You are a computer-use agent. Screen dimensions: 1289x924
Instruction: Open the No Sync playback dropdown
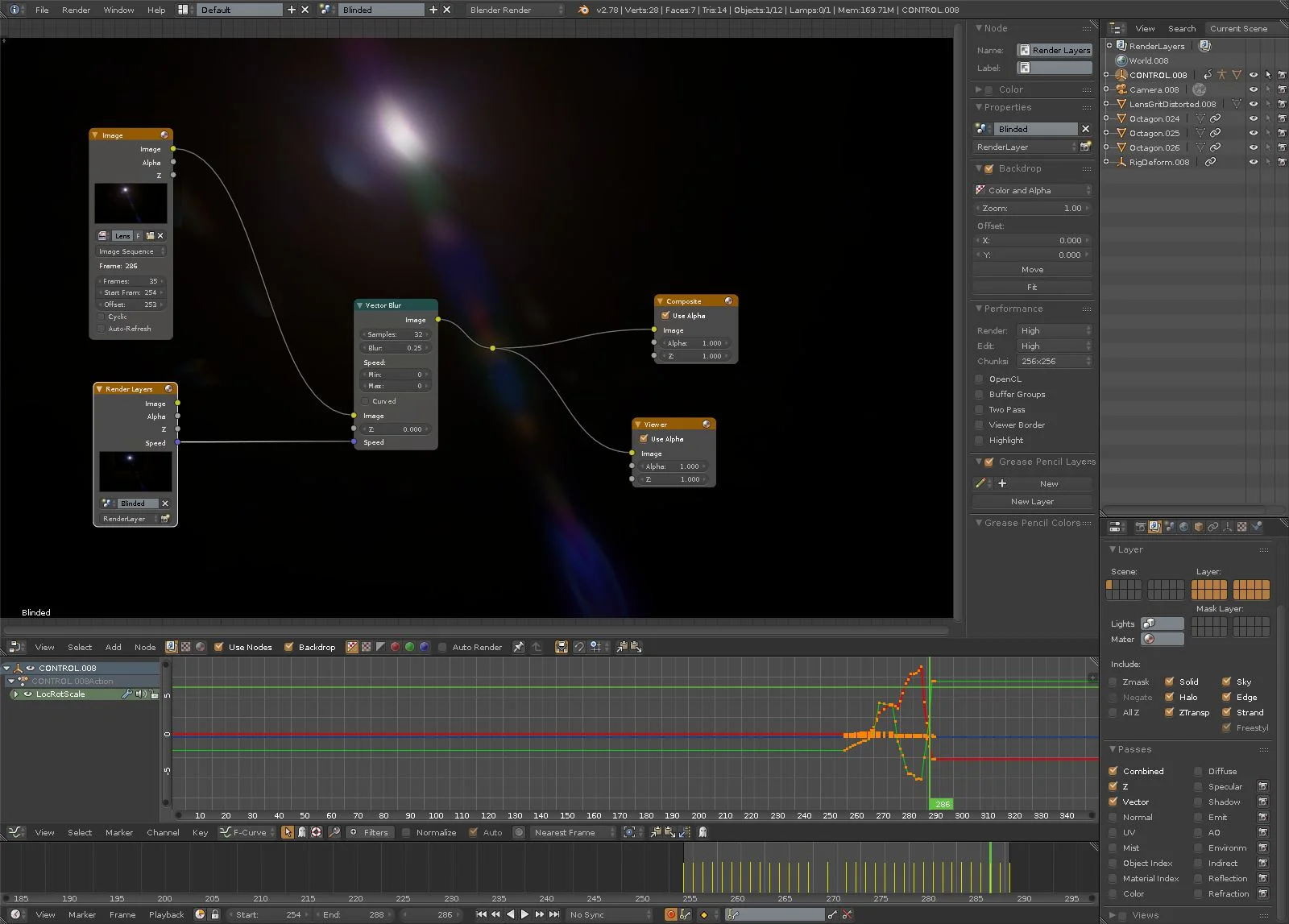click(608, 914)
